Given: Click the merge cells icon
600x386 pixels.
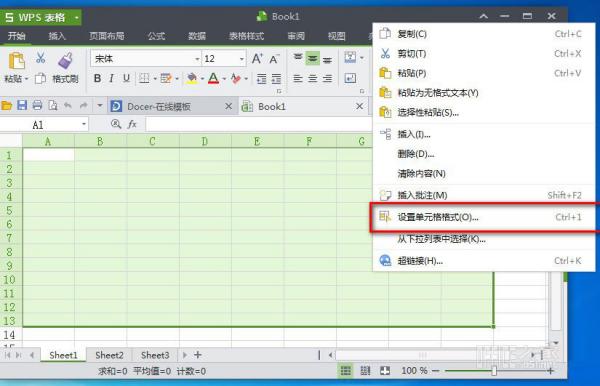Looking at the screenshot, I should (x=350, y=57).
